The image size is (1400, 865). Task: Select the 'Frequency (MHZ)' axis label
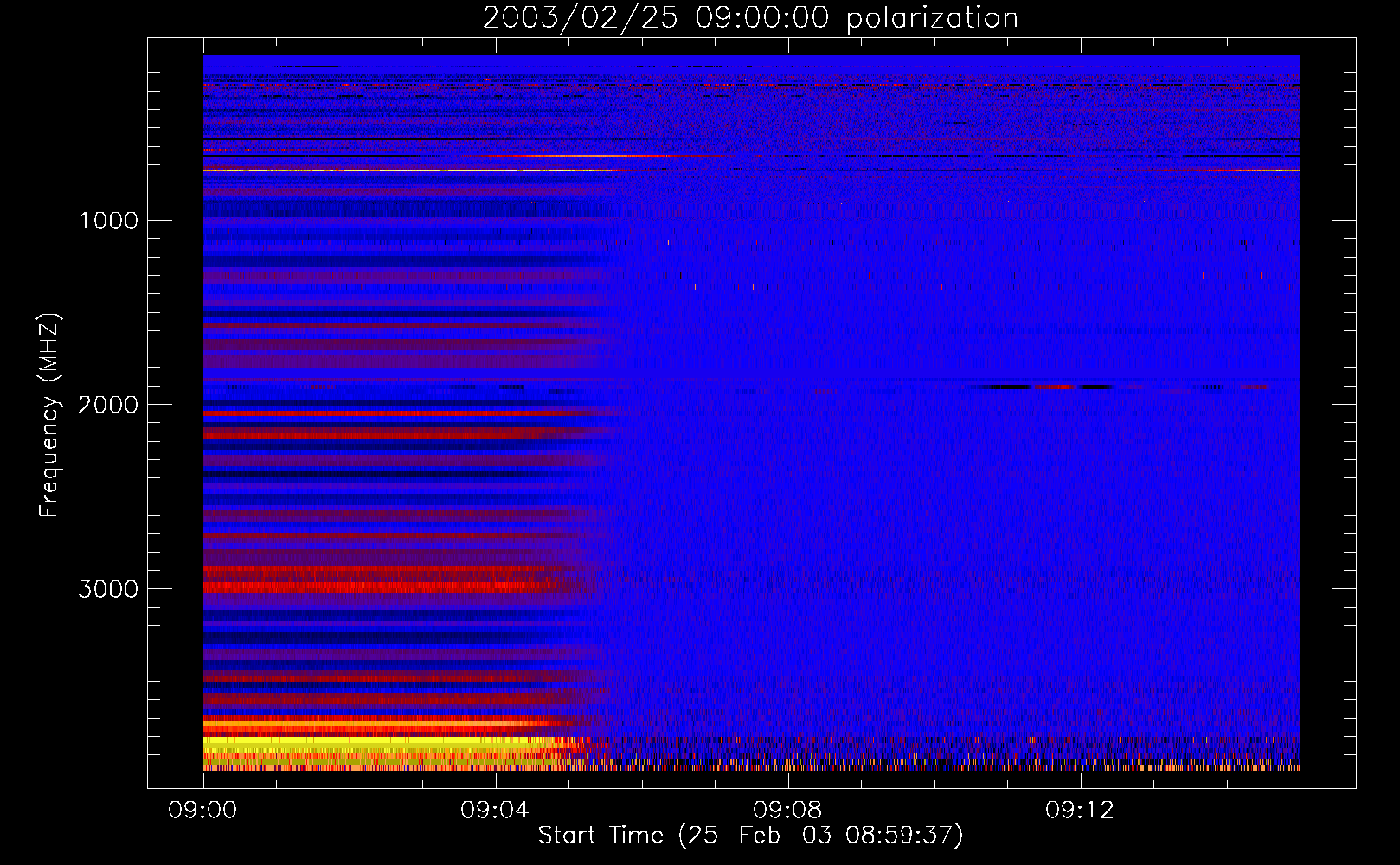tap(49, 415)
